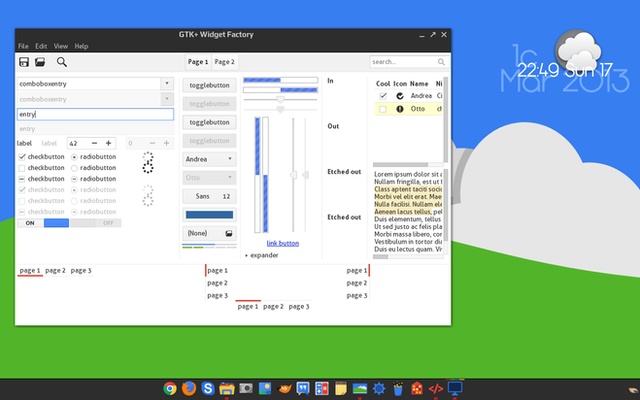640x400 pixels.
Task: Open the Edit menu
Action: coord(41,46)
